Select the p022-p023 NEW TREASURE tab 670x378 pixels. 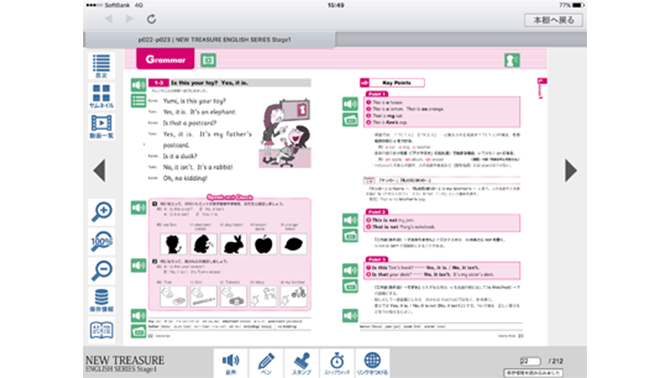pyautogui.click(x=210, y=39)
